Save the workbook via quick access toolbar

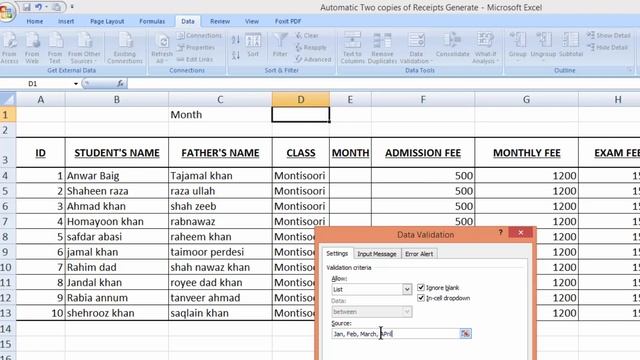[27, 7]
